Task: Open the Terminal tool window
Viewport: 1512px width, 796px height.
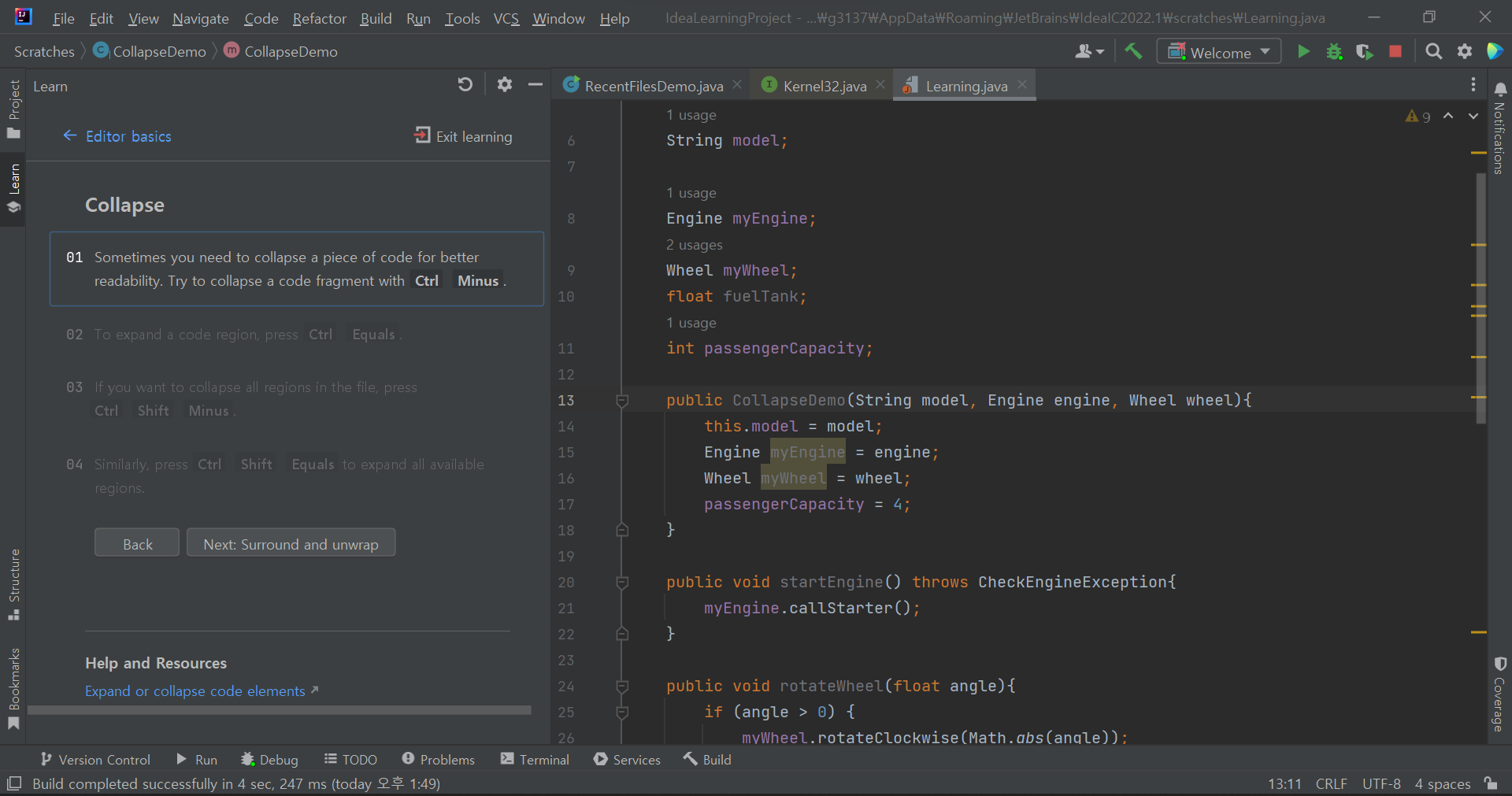Action: [535, 760]
